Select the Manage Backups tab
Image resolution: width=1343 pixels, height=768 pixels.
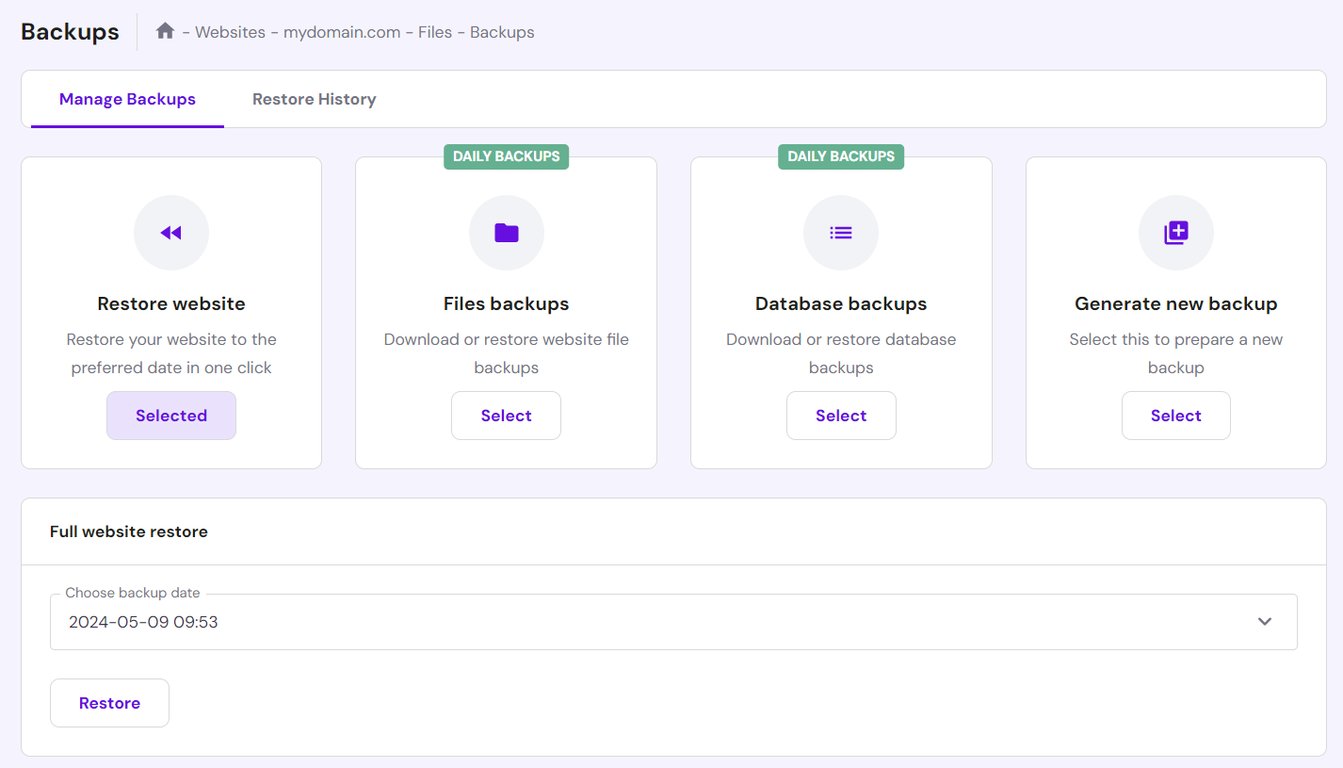click(127, 98)
